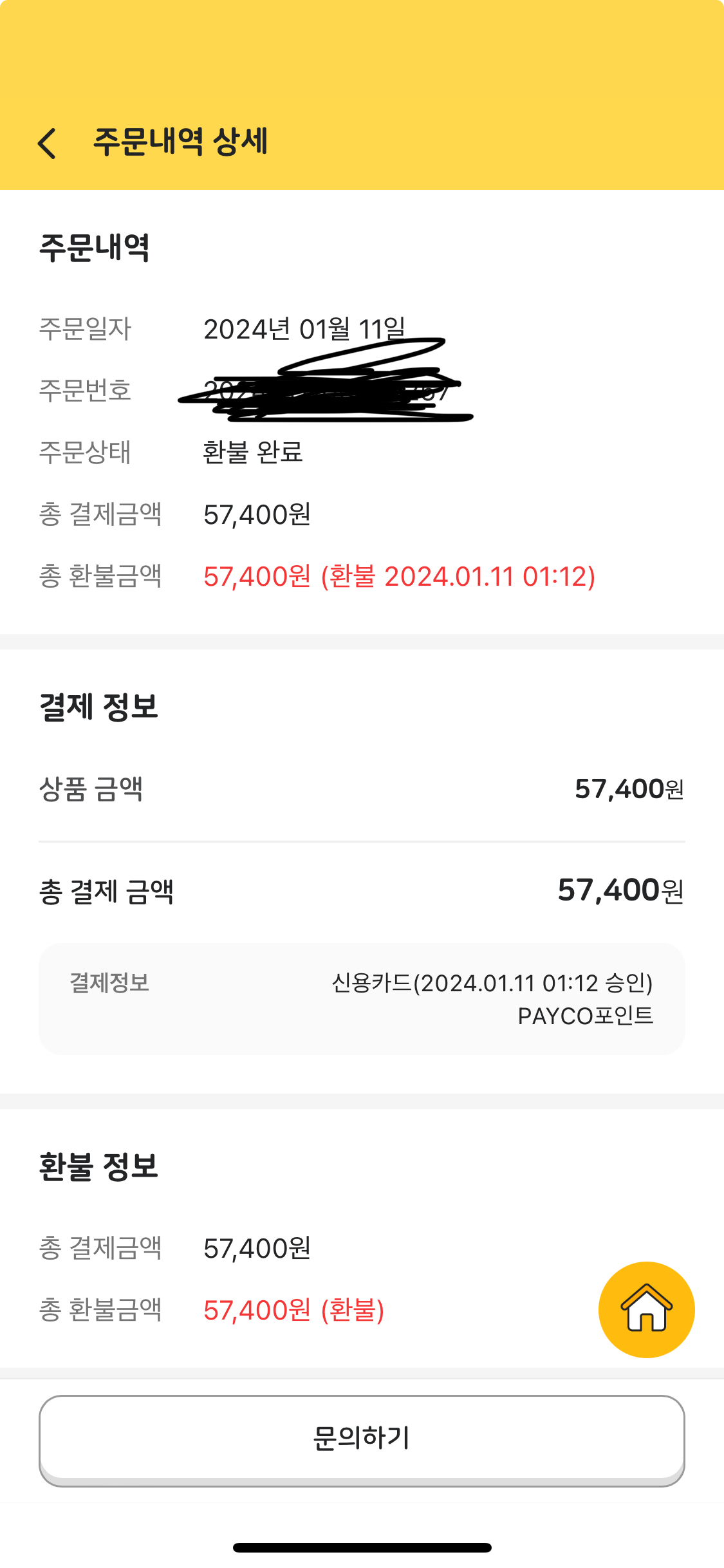
Task: Tap the 결제 정보 section heading
Action: (98, 706)
